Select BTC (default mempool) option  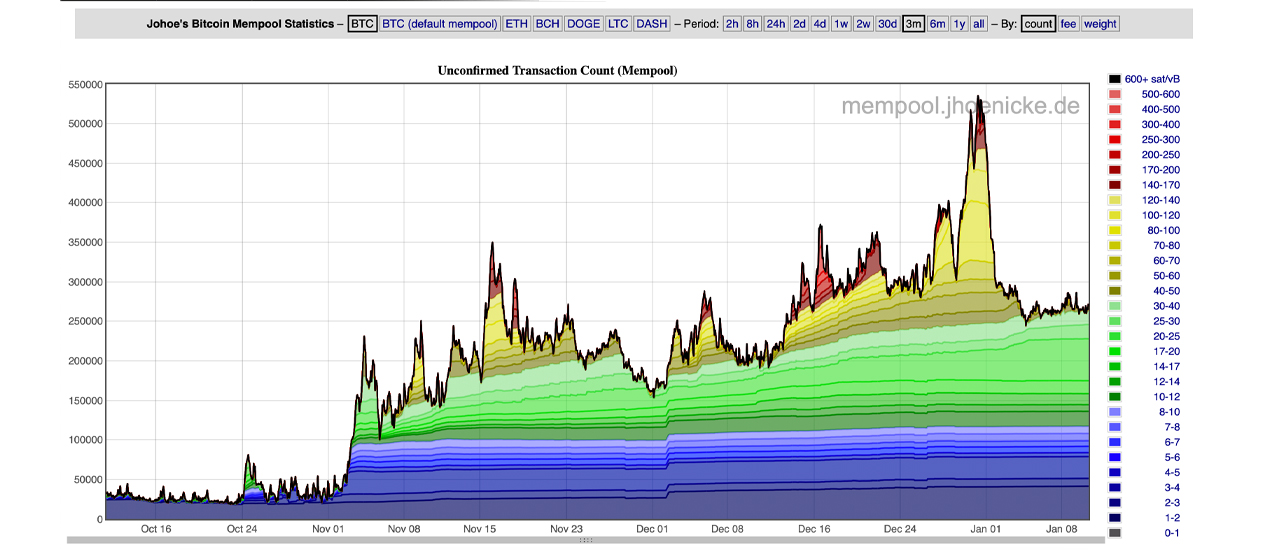click(x=439, y=24)
